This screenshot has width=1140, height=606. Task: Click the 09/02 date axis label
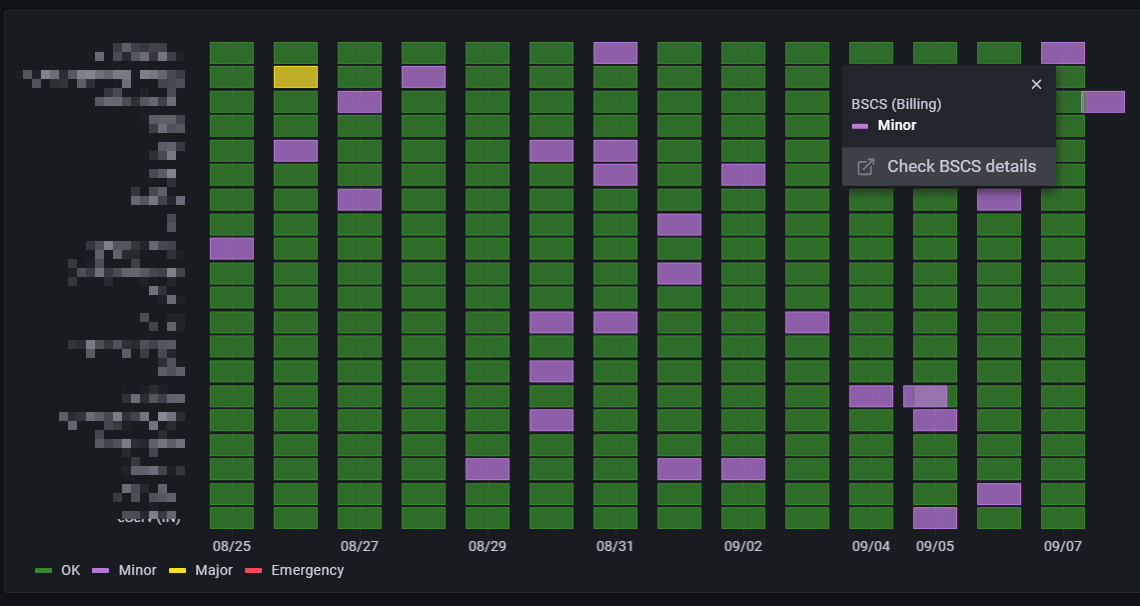pos(743,546)
